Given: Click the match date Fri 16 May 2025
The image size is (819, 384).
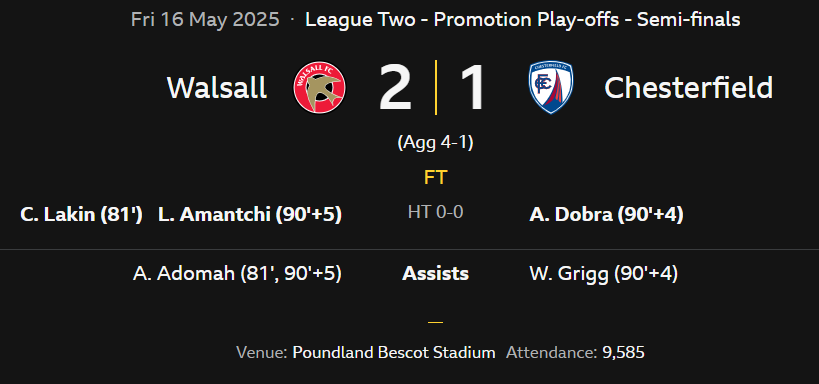Looking at the screenshot, I should click(205, 20).
